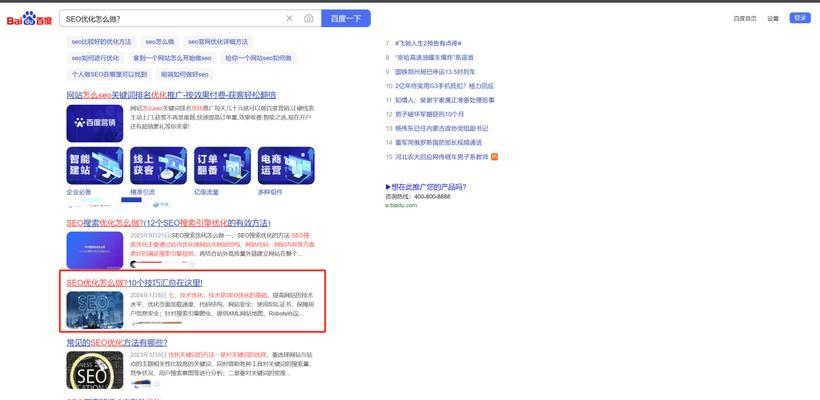Select related chip seo官网优化详细方法
820x400 pixels.
[x=218, y=41]
